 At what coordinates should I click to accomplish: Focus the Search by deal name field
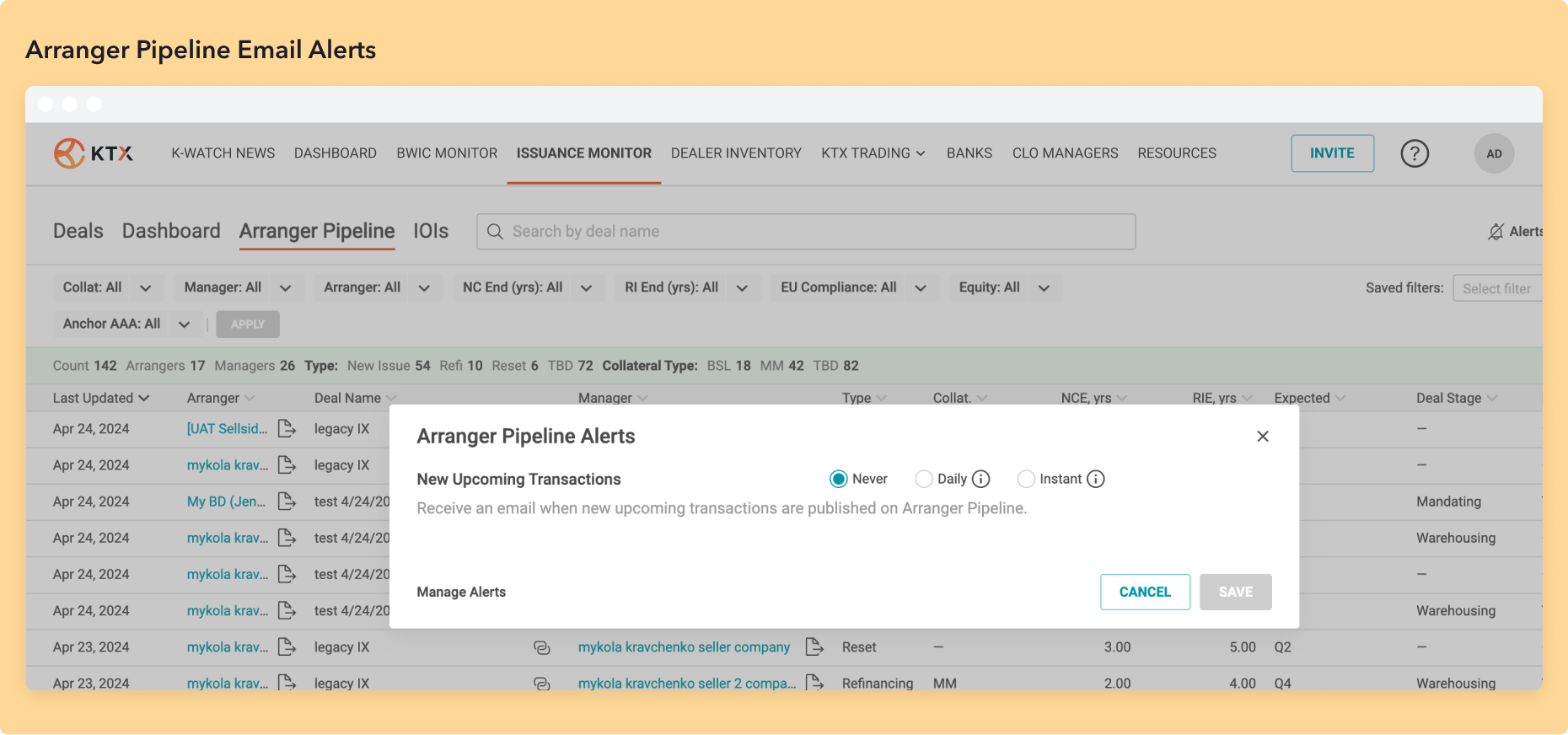click(805, 232)
